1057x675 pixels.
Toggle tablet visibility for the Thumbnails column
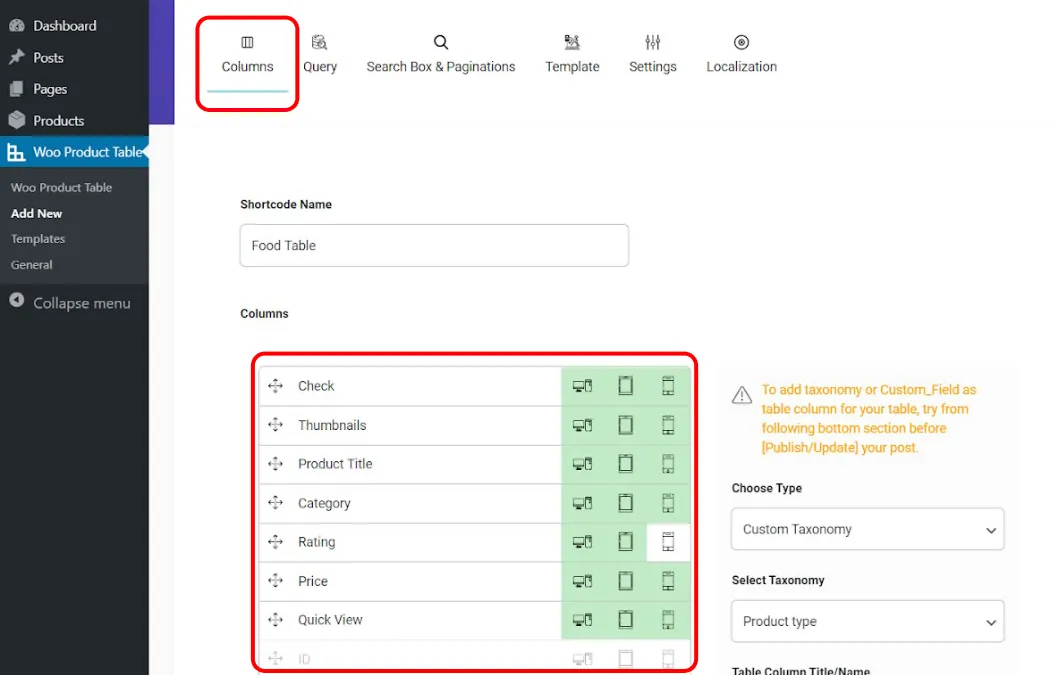click(x=626, y=424)
